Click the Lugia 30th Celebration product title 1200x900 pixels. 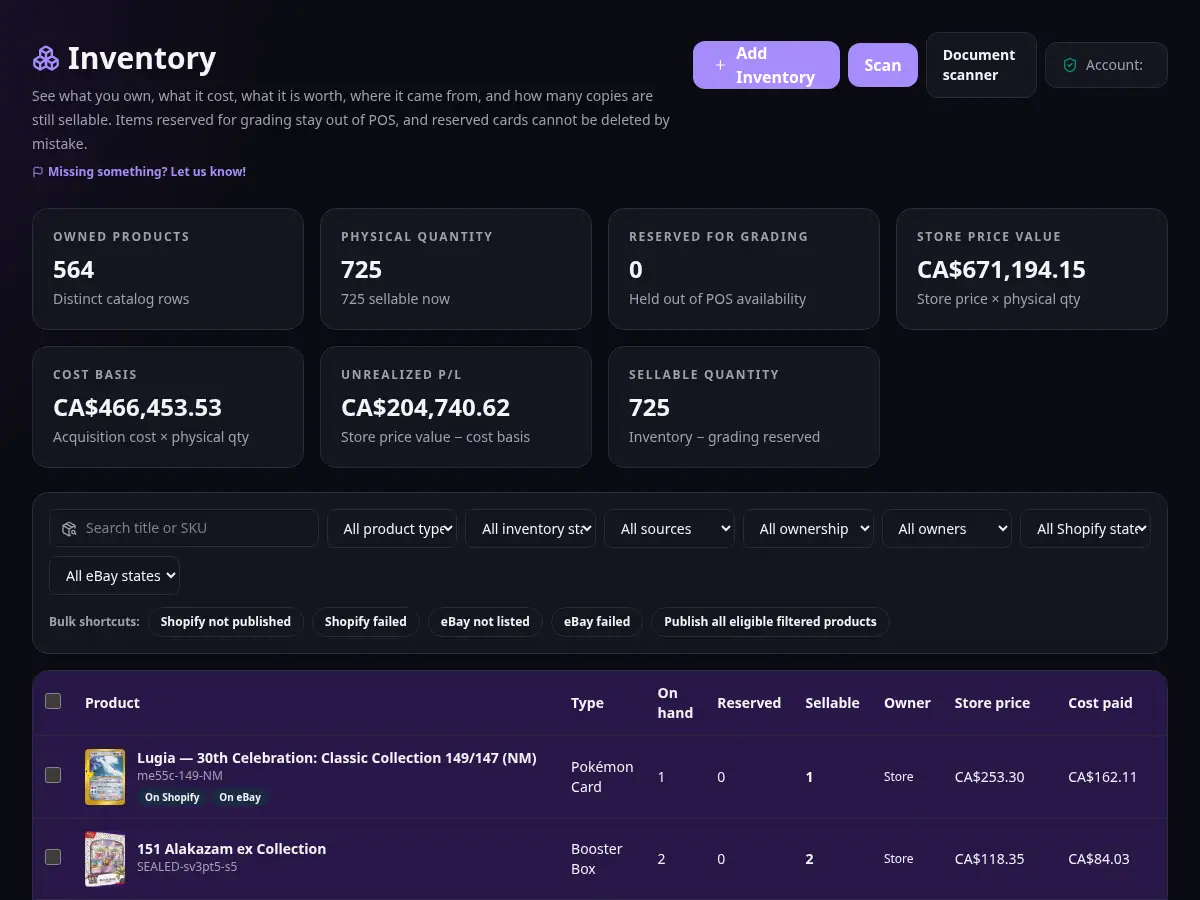(337, 758)
